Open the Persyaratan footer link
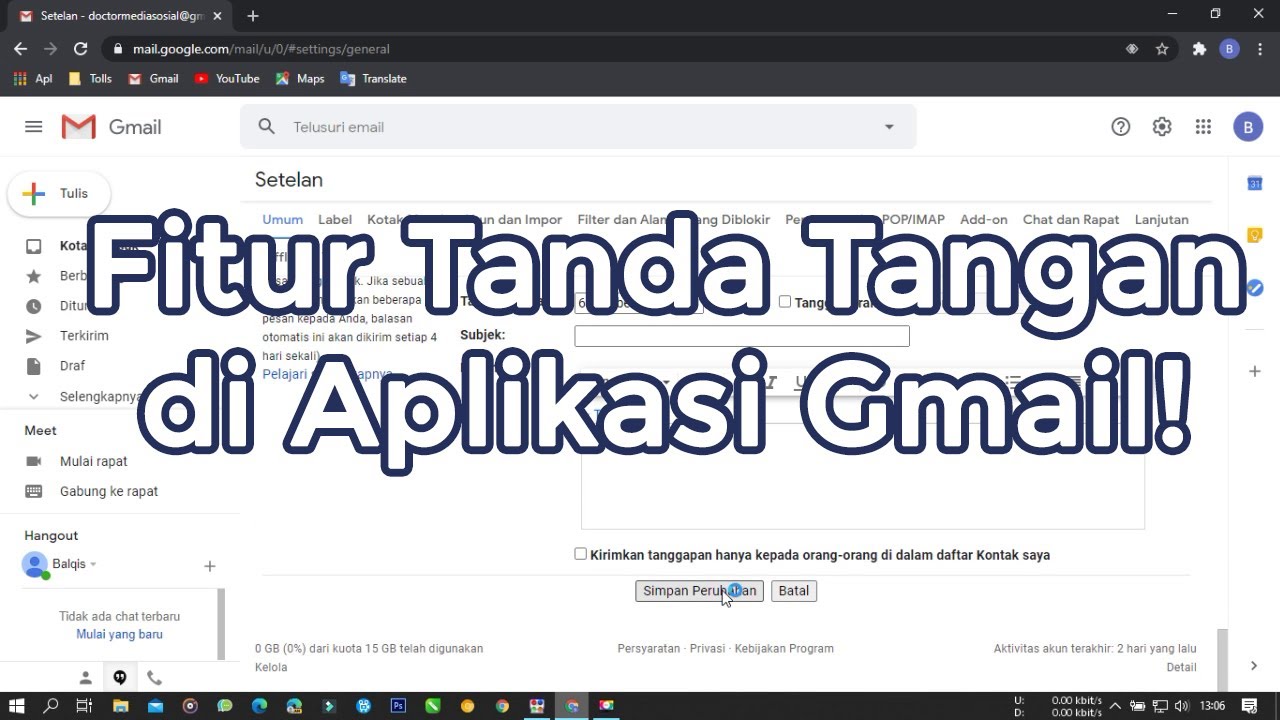The height and width of the screenshot is (720, 1280). pyautogui.click(x=649, y=648)
